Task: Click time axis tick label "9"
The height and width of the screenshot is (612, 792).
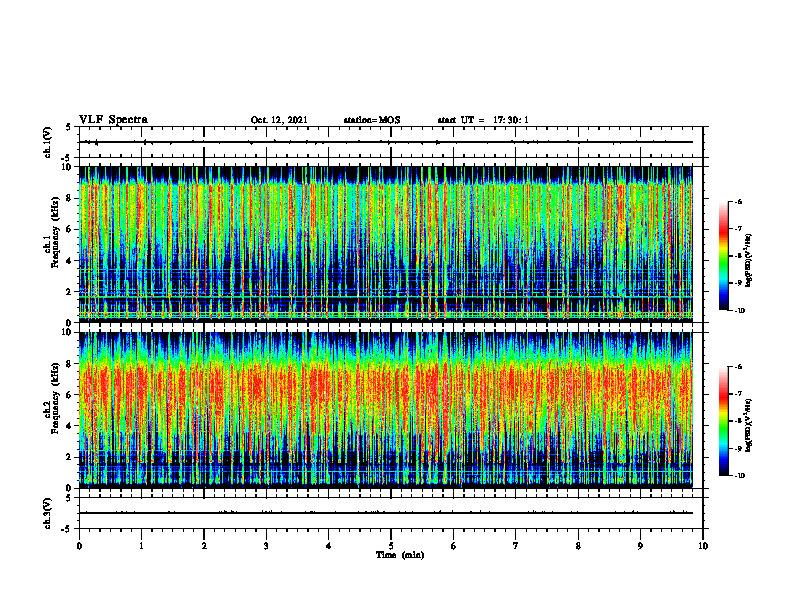Action: pyautogui.click(x=640, y=546)
